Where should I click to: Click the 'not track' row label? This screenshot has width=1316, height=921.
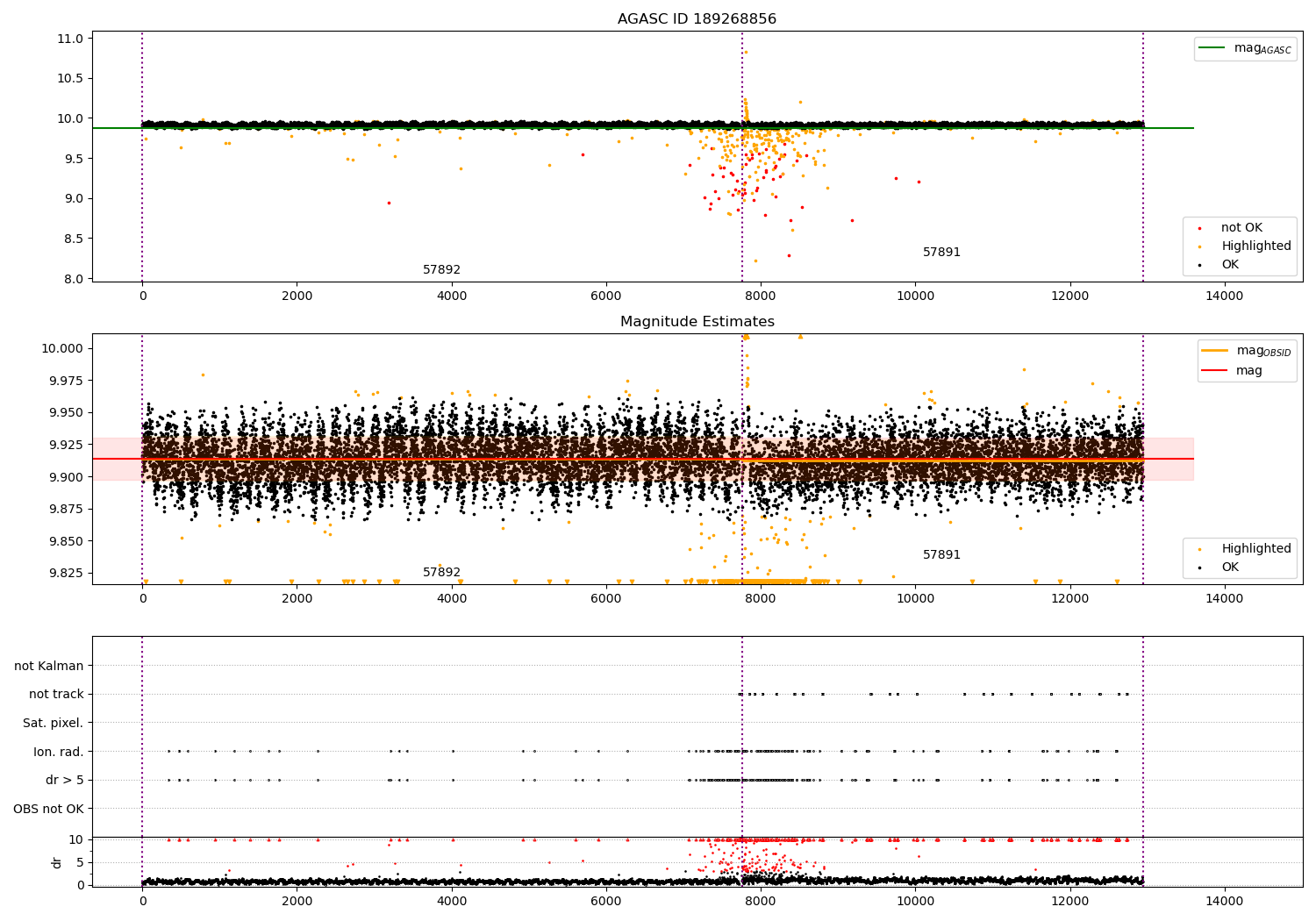click(x=56, y=695)
